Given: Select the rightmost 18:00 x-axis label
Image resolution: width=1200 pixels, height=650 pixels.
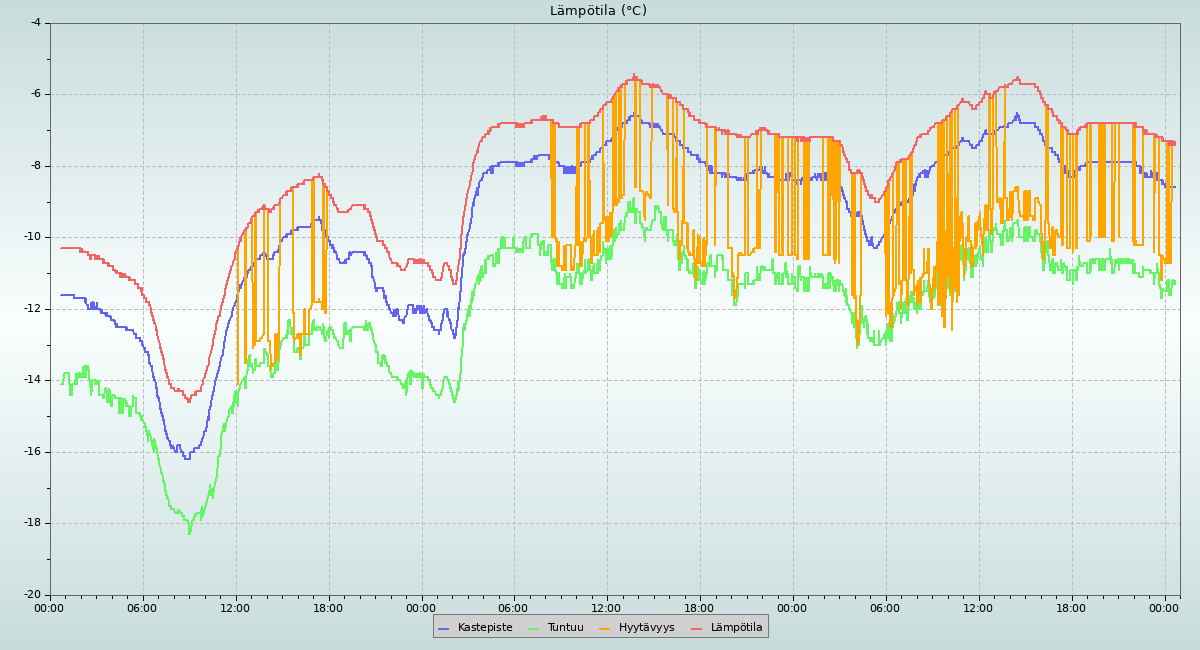Looking at the screenshot, I should pyautogui.click(x=1071, y=607).
